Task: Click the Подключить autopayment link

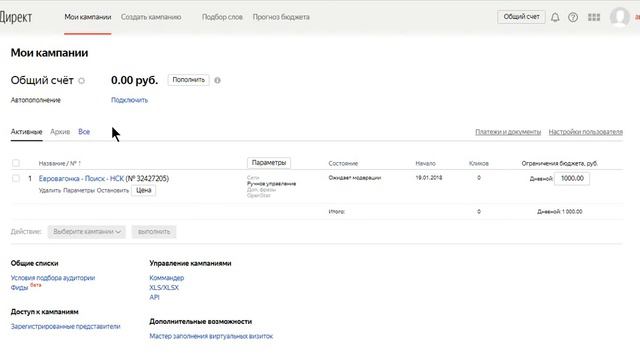Action: [129, 100]
